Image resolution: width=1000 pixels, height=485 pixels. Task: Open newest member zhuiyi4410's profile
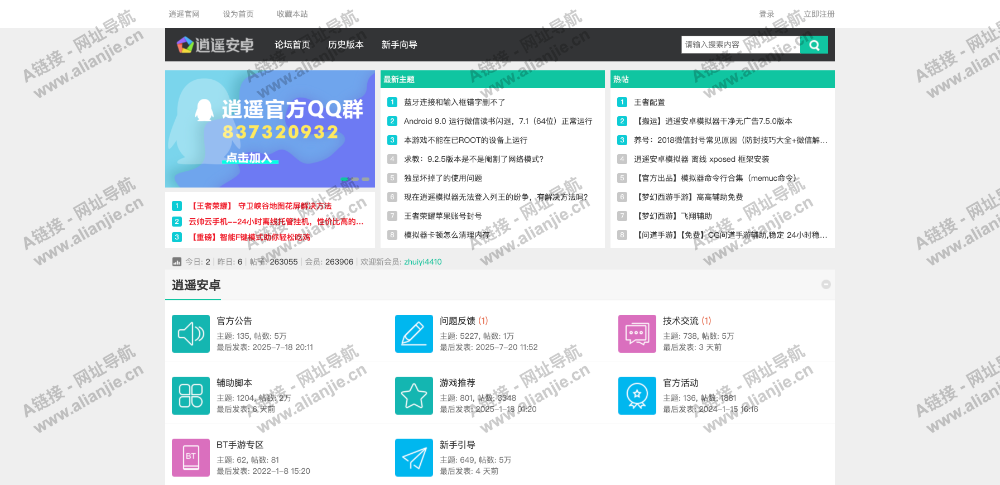(x=422, y=262)
